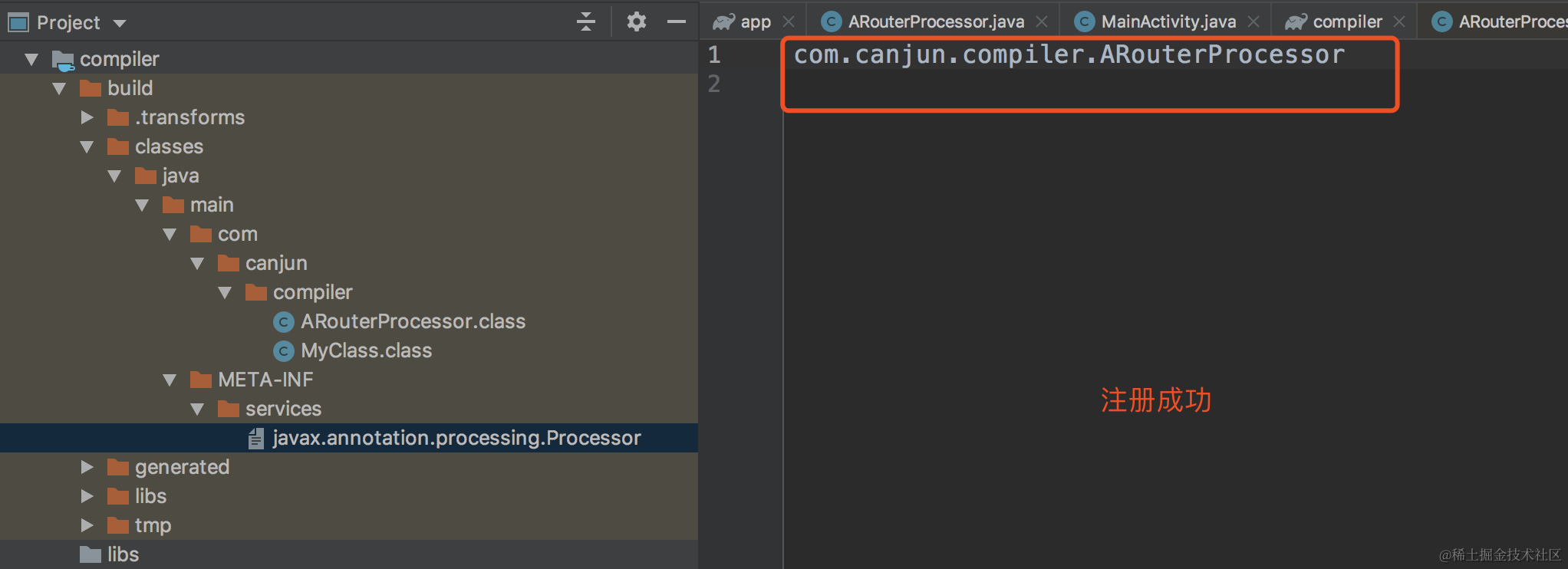Open ARouterProcessor.class in the tree
Screen dimensions: 1568x569
click(x=413, y=321)
